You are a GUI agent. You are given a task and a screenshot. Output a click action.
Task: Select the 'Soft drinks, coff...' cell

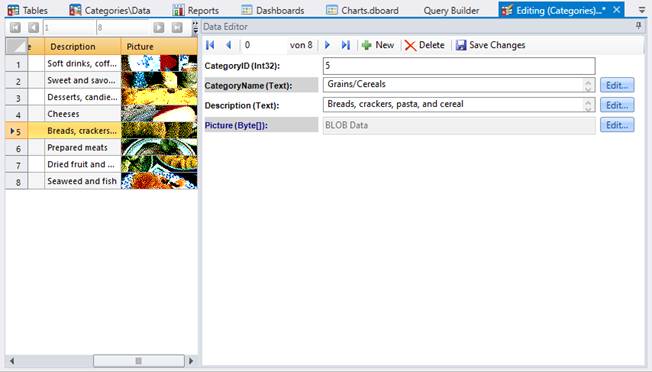coord(82,64)
